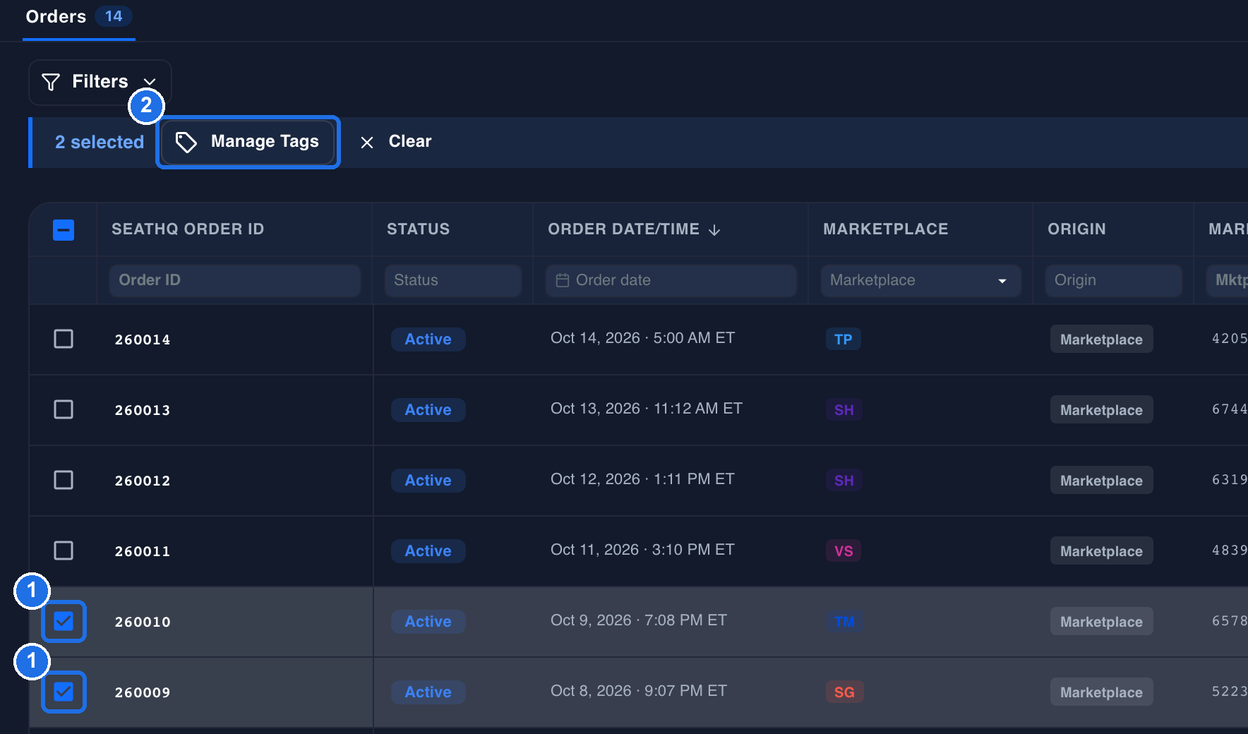Click date Oct 8, 2026 · 9:07 PM ET

pos(638,690)
